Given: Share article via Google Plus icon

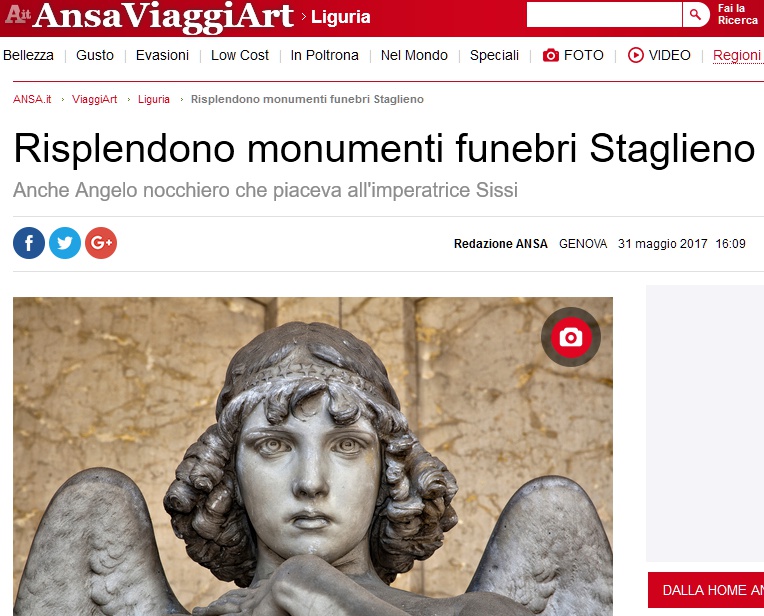Looking at the screenshot, I should click(x=101, y=243).
